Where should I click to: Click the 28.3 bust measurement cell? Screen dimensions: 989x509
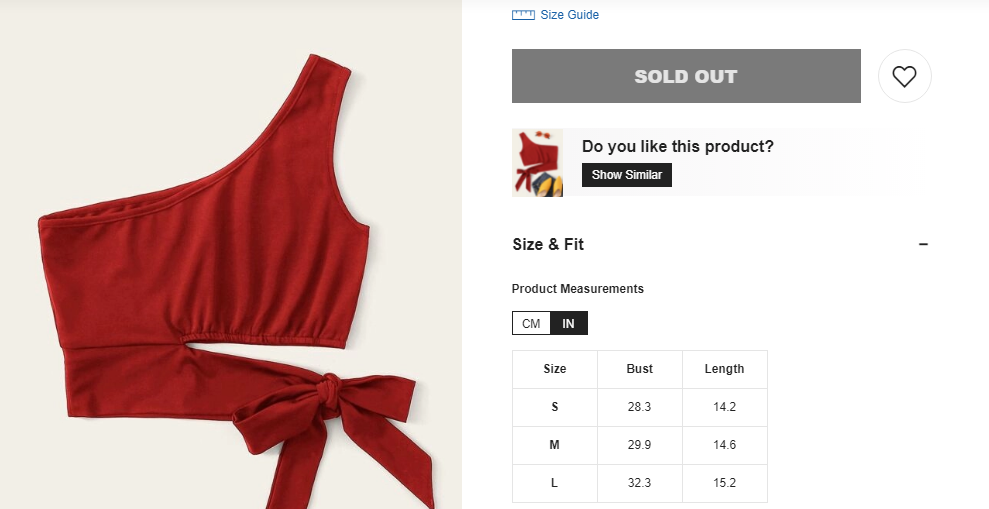click(640, 407)
